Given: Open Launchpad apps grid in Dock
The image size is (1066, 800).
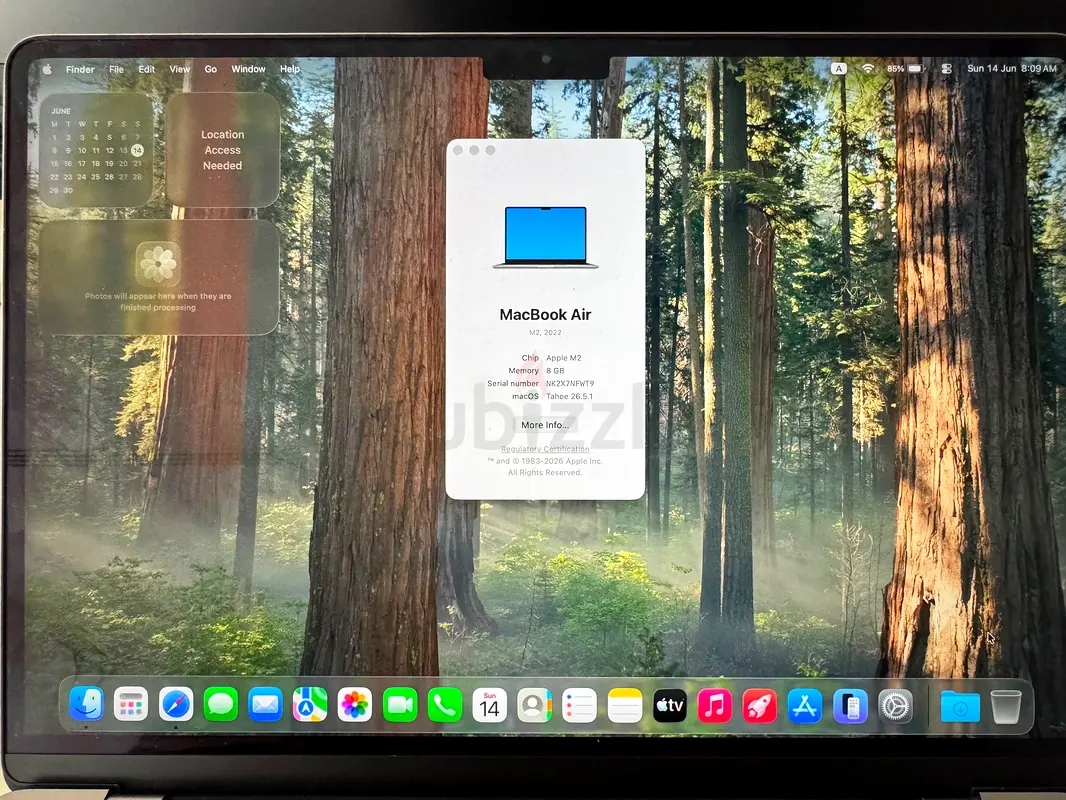Looking at the screenshot, I should 131,705.
